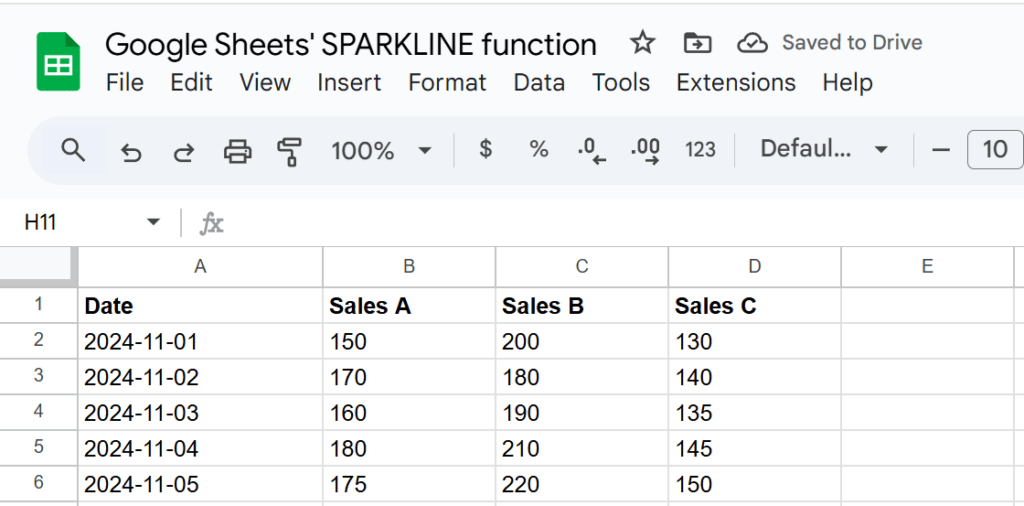Open the Format menu
This screenshot has height=506, width=1024.
pos(447,83)
